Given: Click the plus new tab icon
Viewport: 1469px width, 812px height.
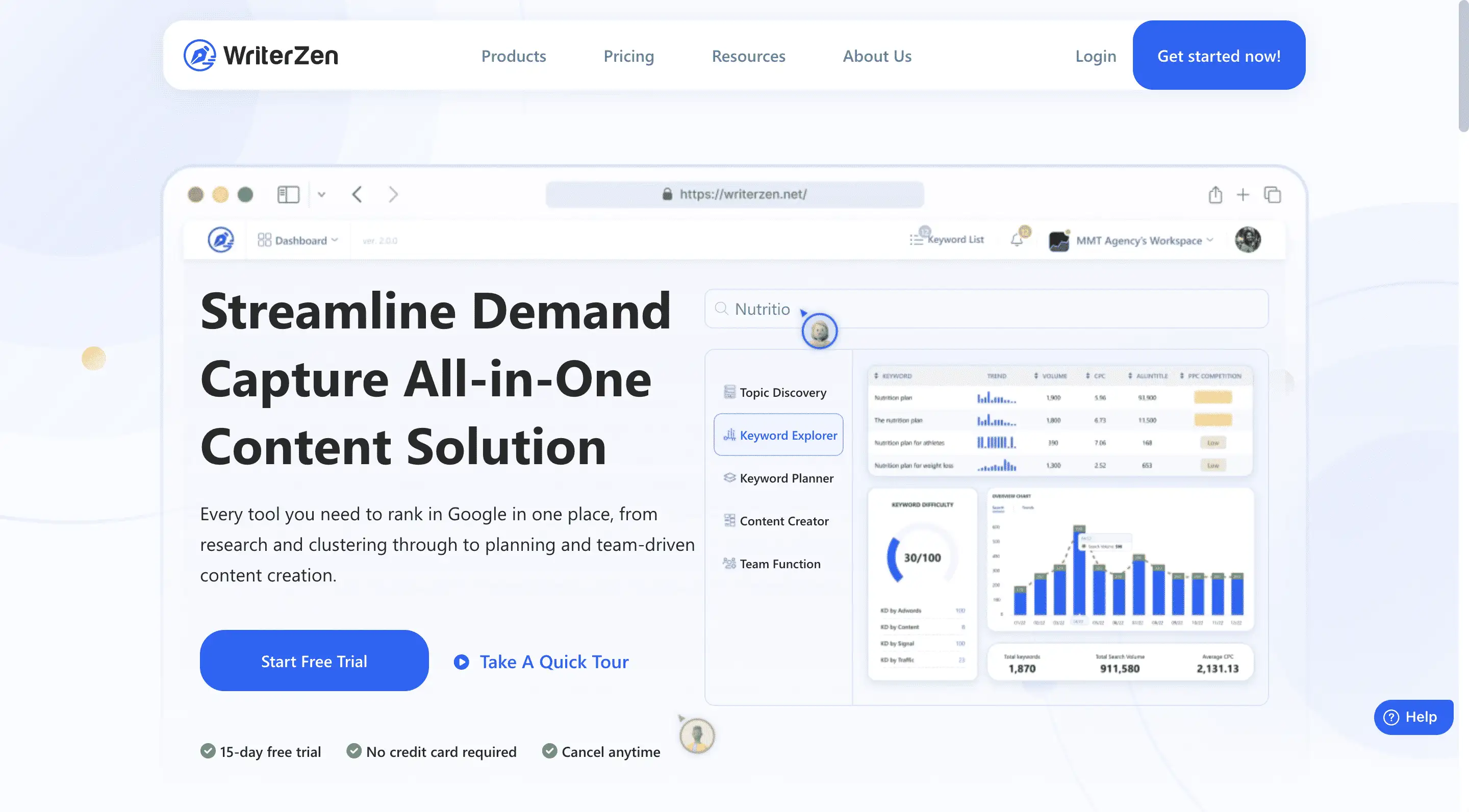Looking at the screenshot, I should click(x=1243, y=195).
